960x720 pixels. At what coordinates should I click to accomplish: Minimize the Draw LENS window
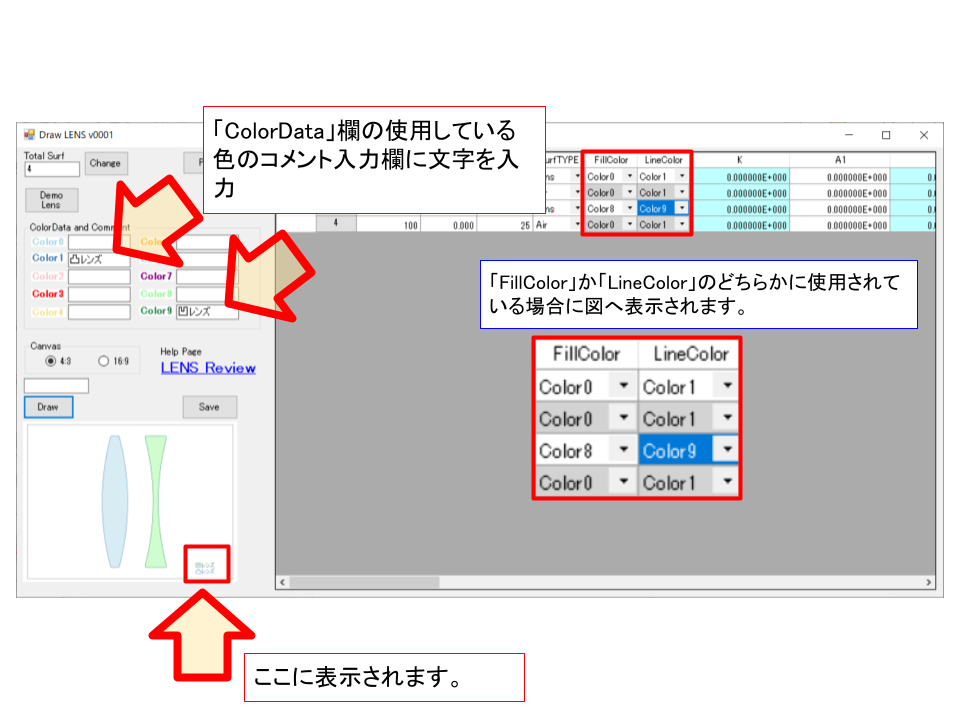[x=849, y=135]
